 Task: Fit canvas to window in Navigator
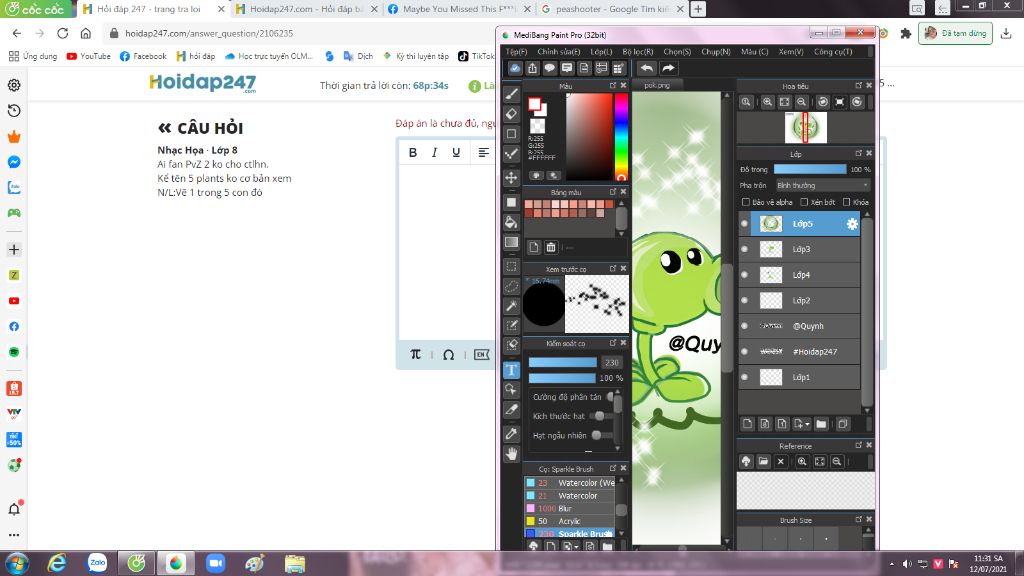[784, 102]
